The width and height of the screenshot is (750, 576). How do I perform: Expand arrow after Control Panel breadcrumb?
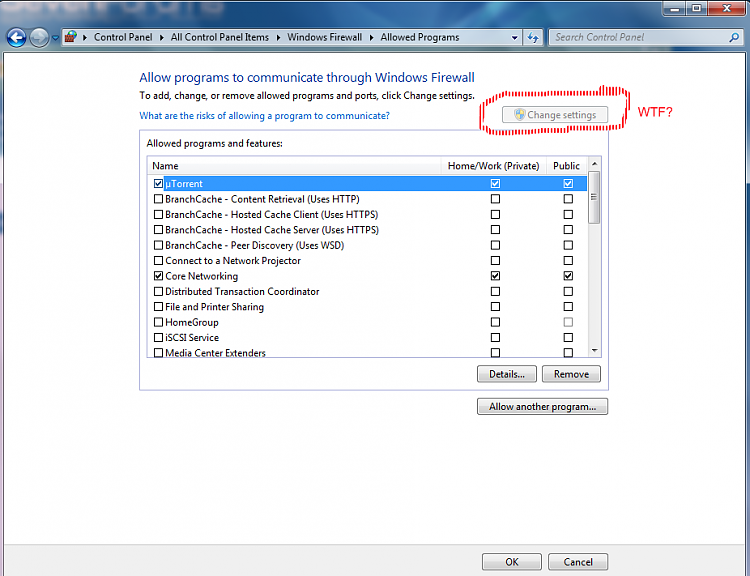162,37
